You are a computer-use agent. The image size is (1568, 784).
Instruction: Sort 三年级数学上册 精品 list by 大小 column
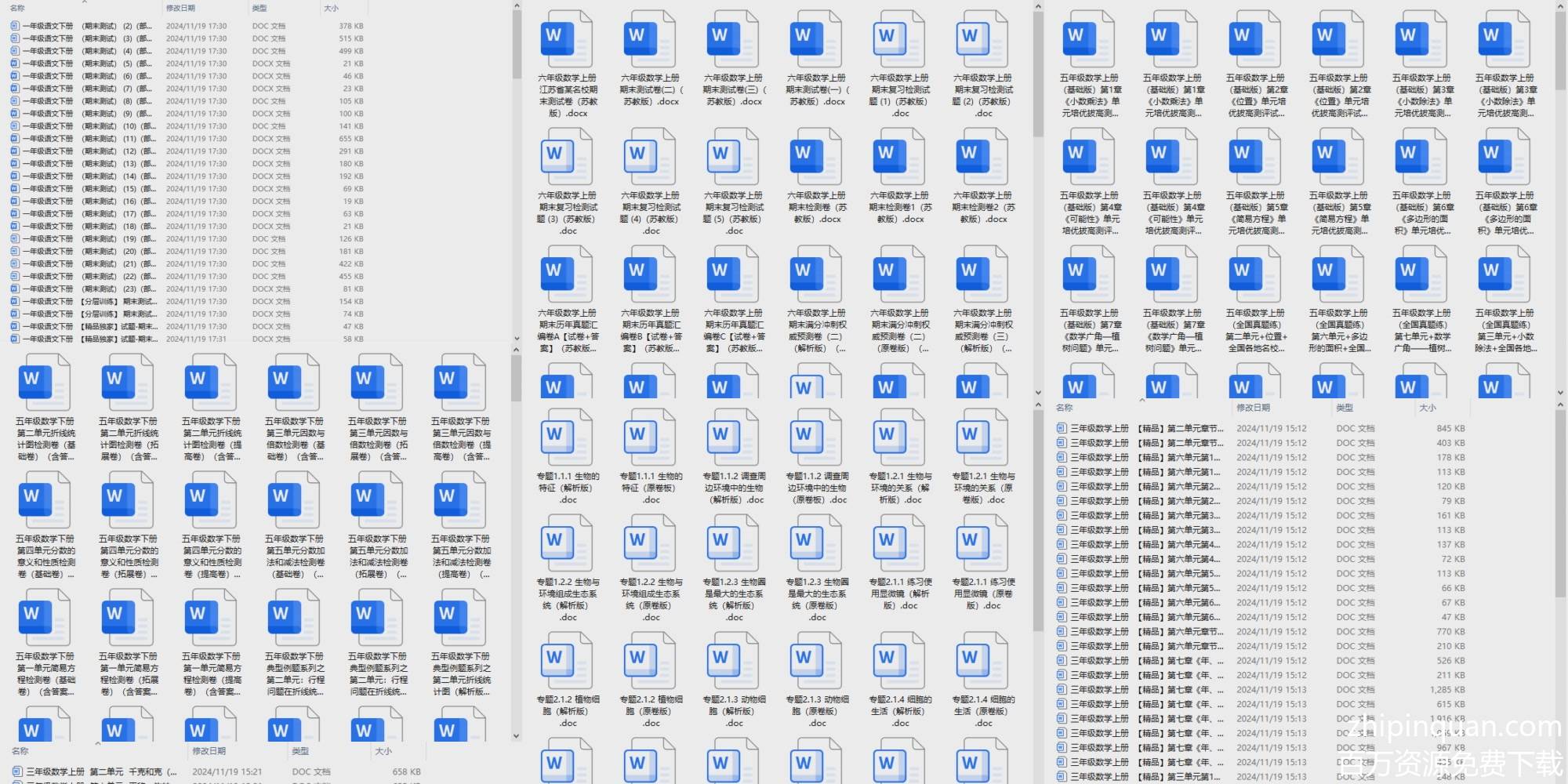pyautogui.click(x=1427, y=408)
